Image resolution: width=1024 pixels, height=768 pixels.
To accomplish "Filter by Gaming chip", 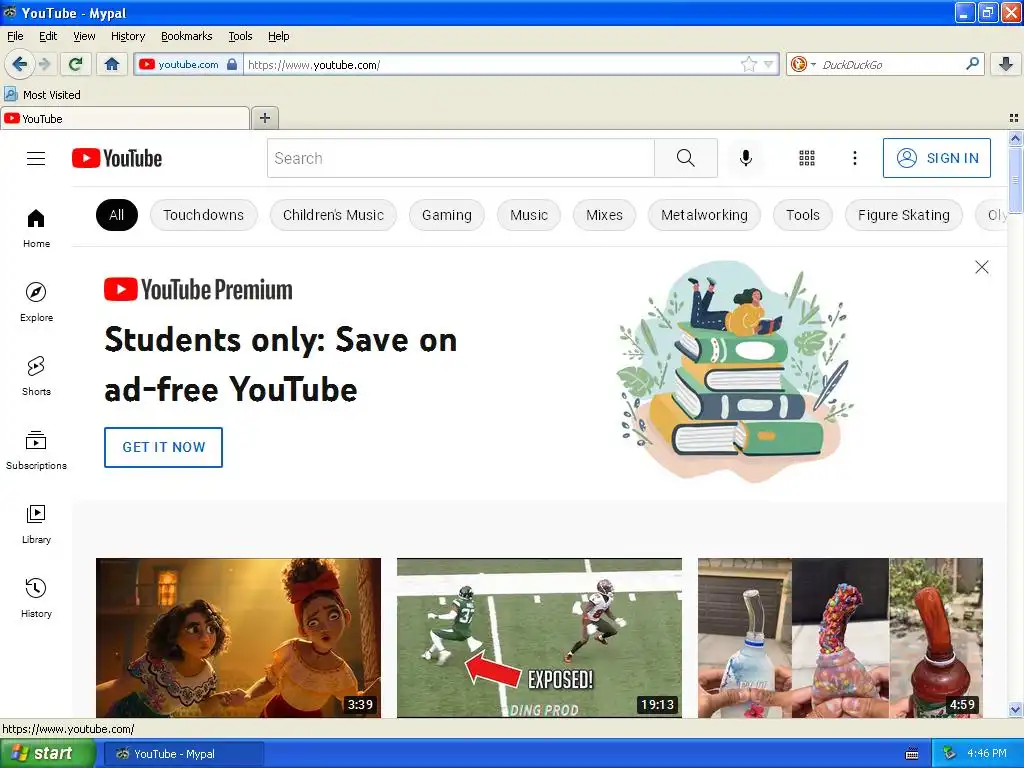I will coord(447,215).
